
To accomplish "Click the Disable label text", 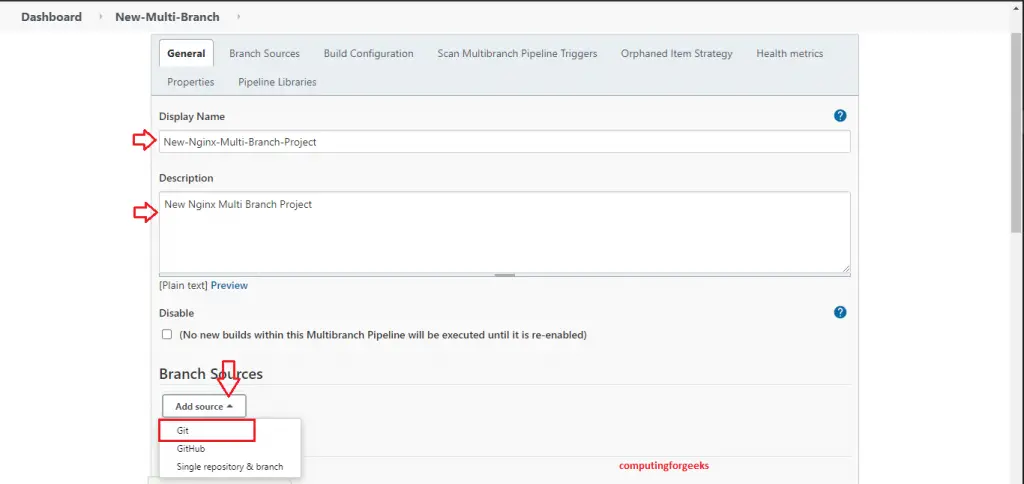I will coord(176,313).
